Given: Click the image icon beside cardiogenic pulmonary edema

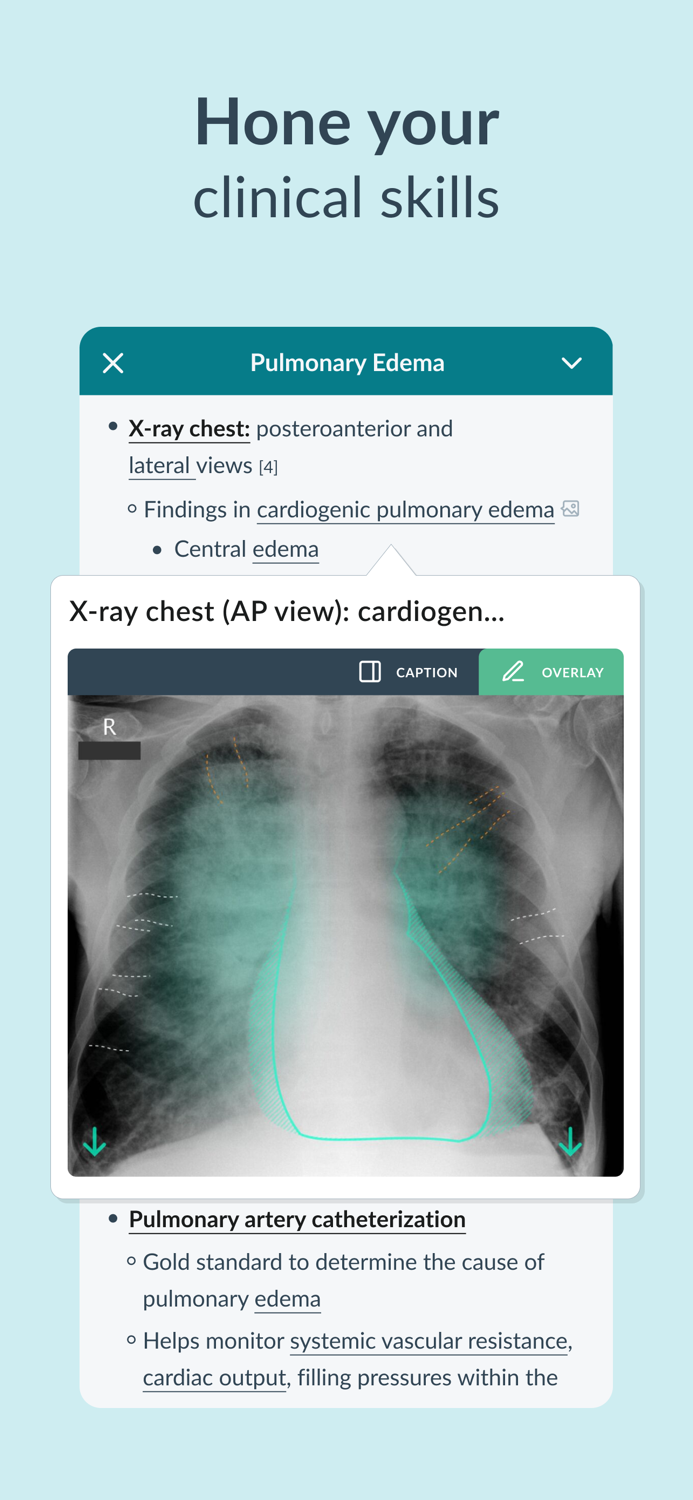Looking at the screenshot, I should (570, 509).
